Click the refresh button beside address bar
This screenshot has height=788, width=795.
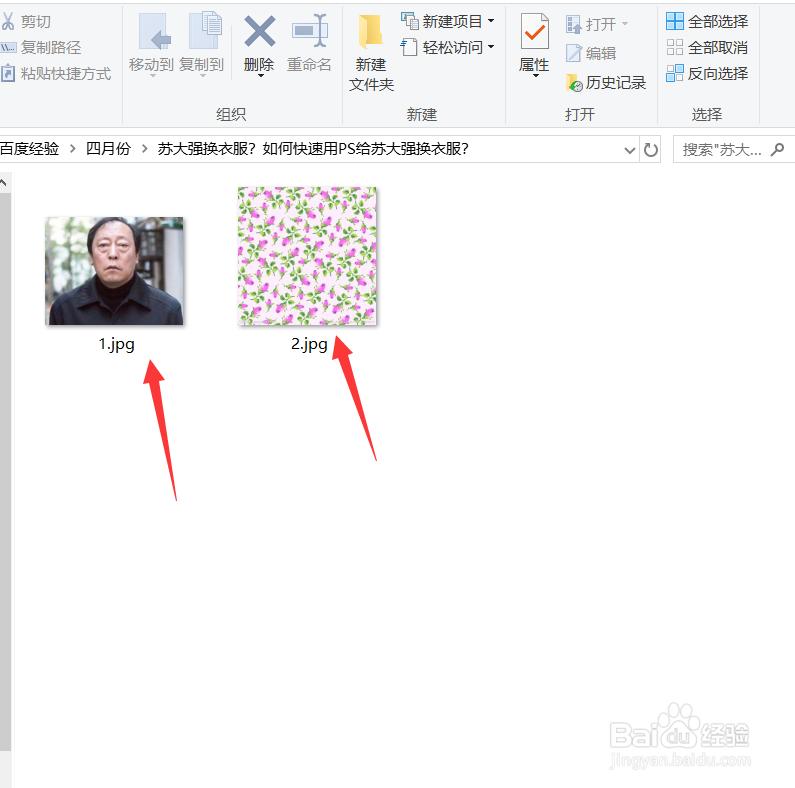(x=651, y=150)
